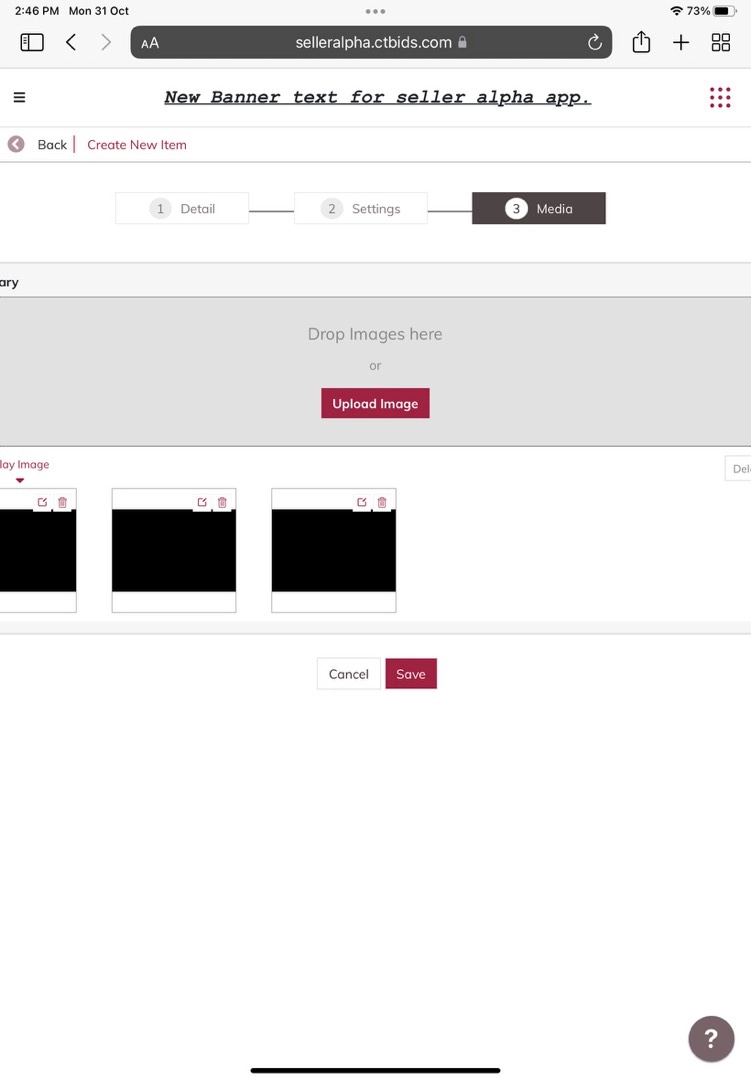Open the hamburger menu
751x1080 pixels.
[x=19, y=97]
